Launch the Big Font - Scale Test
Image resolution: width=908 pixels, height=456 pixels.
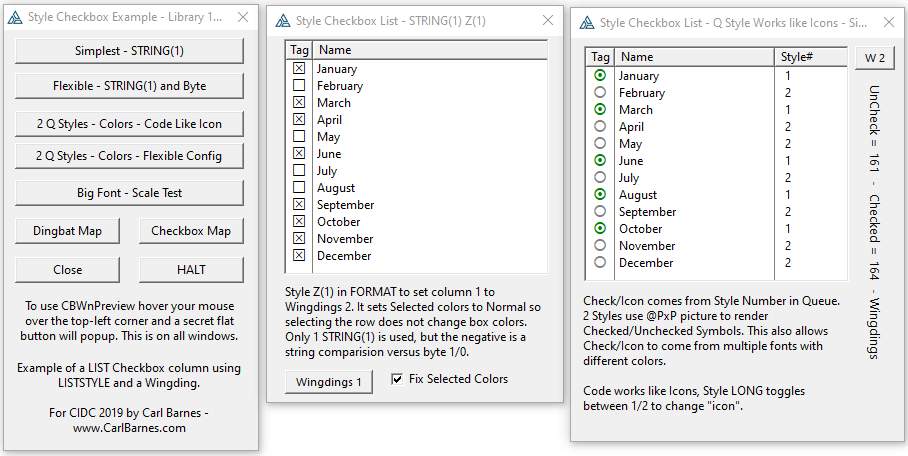[130, 192]
